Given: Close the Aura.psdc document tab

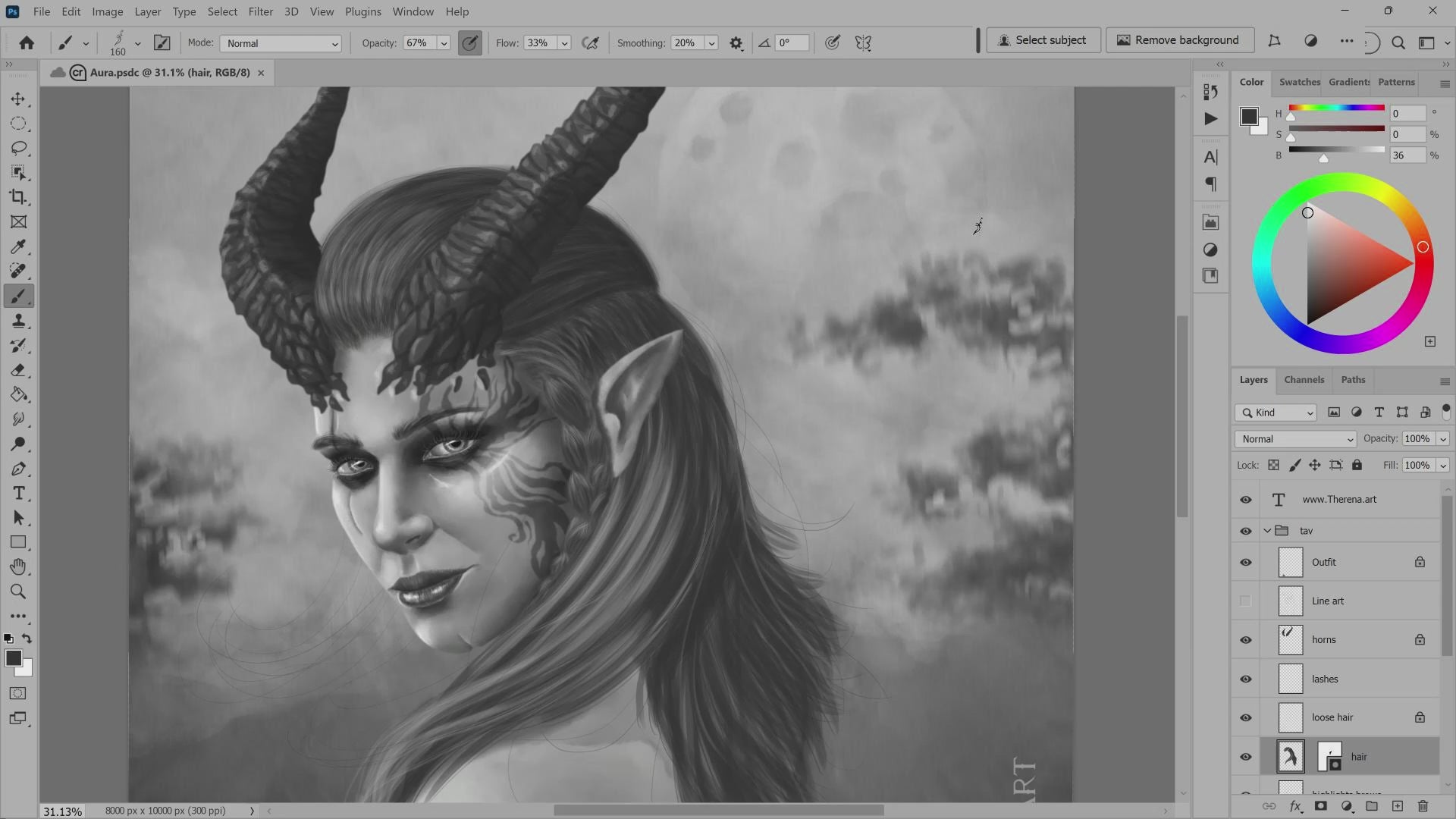Looking at the screenshot, I should [261, 73].
